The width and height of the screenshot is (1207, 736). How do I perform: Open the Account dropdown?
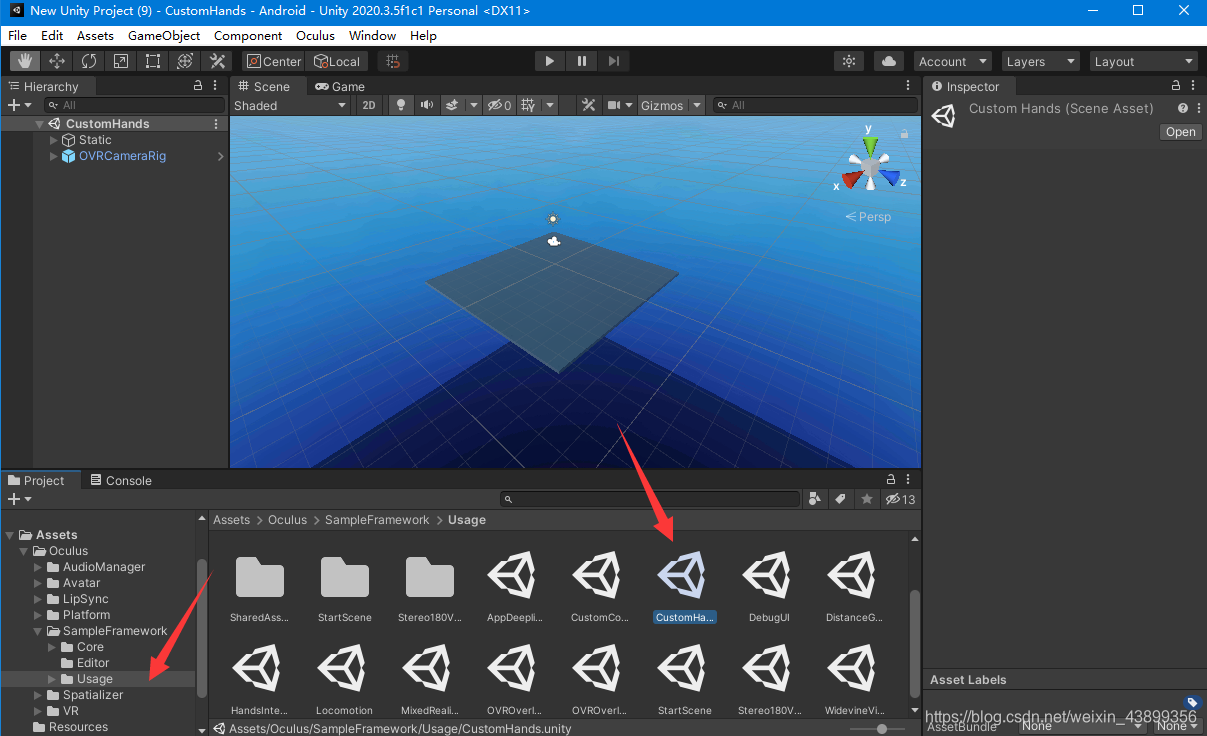[952, 61]
